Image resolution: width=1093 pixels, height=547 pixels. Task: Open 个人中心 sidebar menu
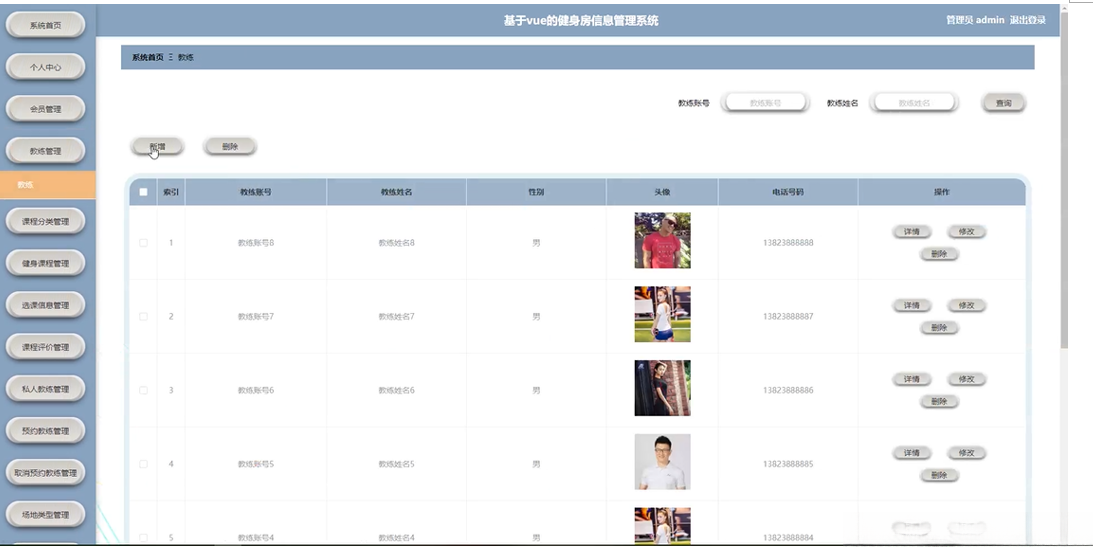[45, 67]
